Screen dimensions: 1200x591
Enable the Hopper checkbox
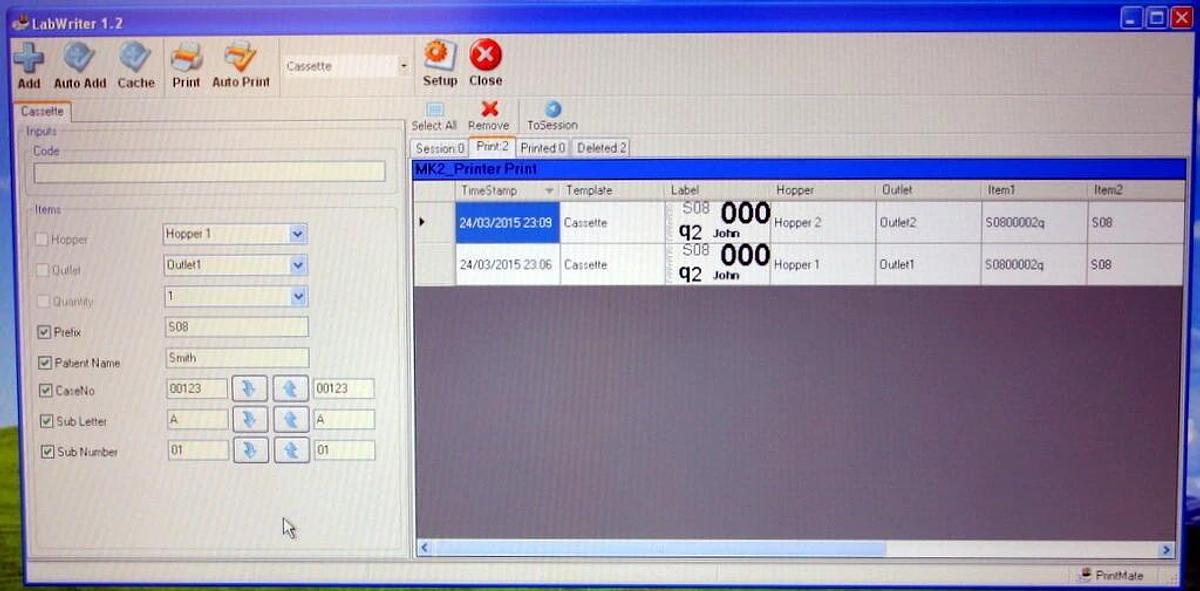pos(41,239)
